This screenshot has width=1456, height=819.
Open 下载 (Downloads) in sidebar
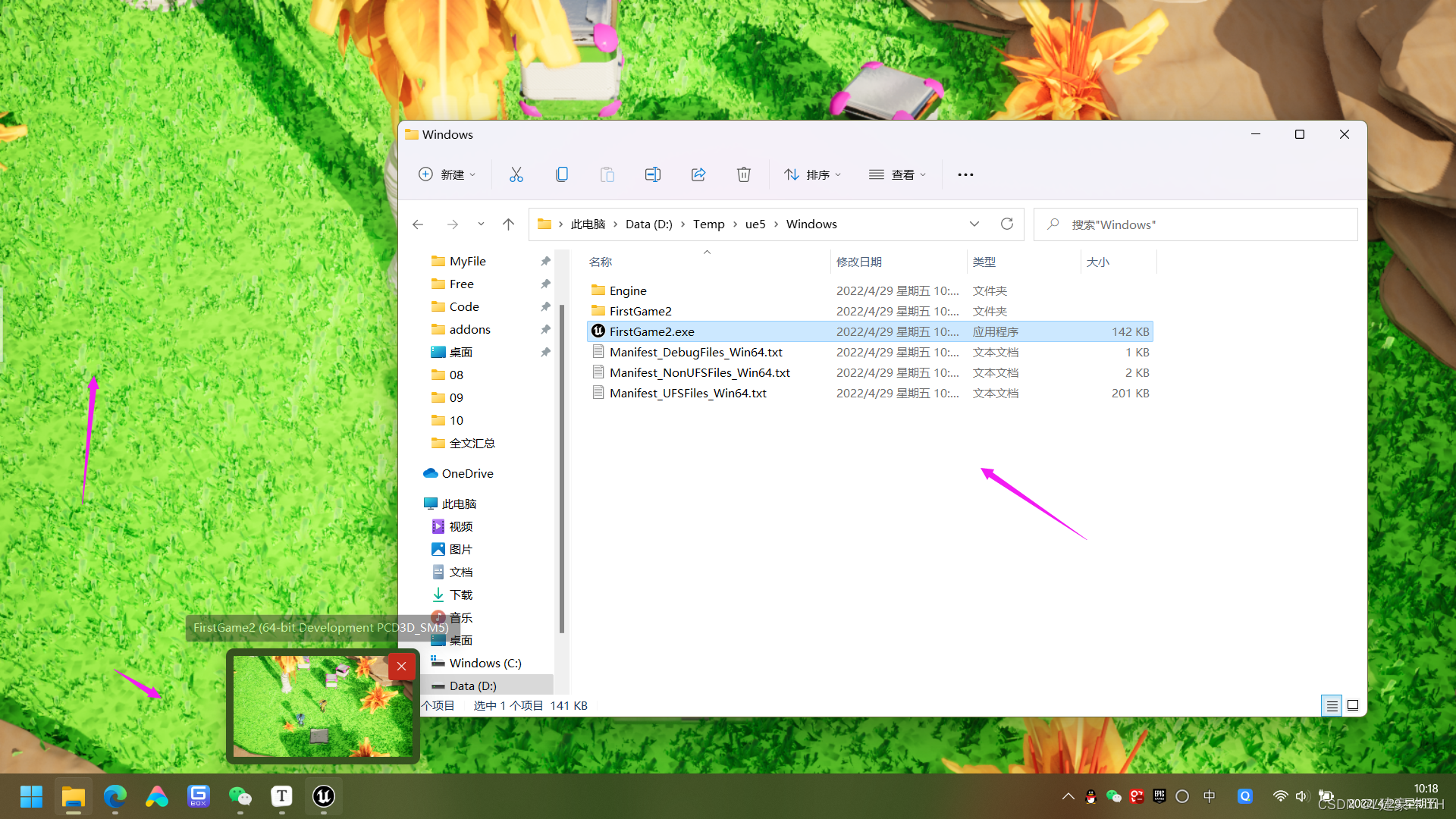[x=460, y=595]
